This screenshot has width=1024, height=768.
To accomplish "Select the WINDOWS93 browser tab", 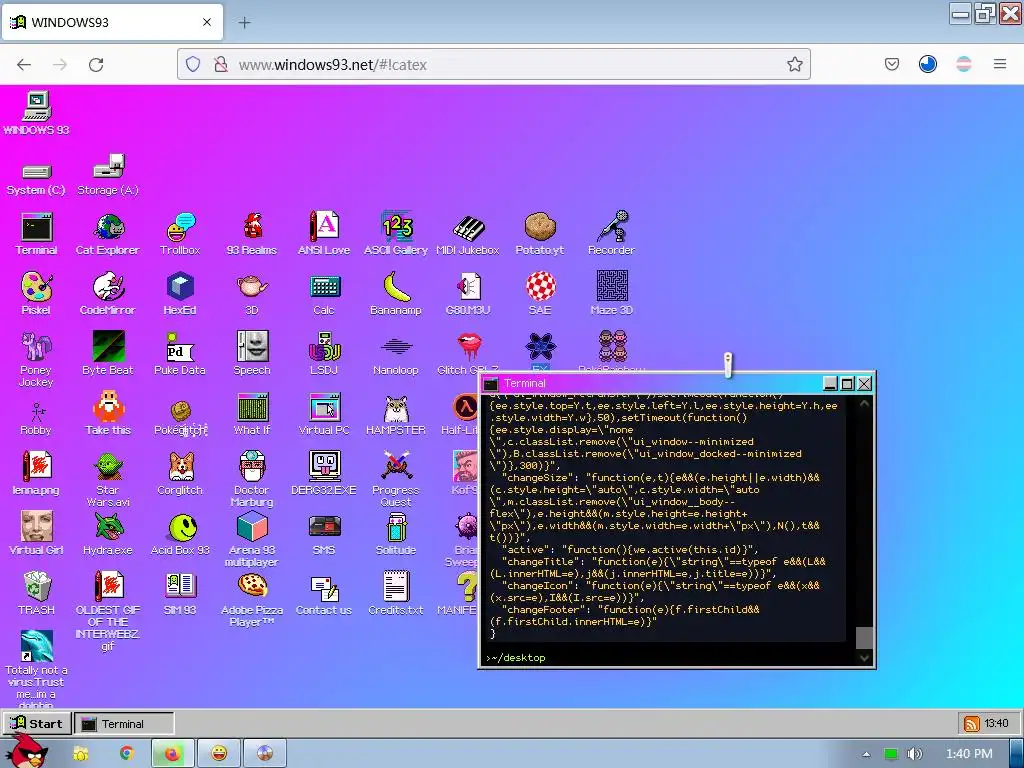I will pyautogui.click(x=112, y=22).
